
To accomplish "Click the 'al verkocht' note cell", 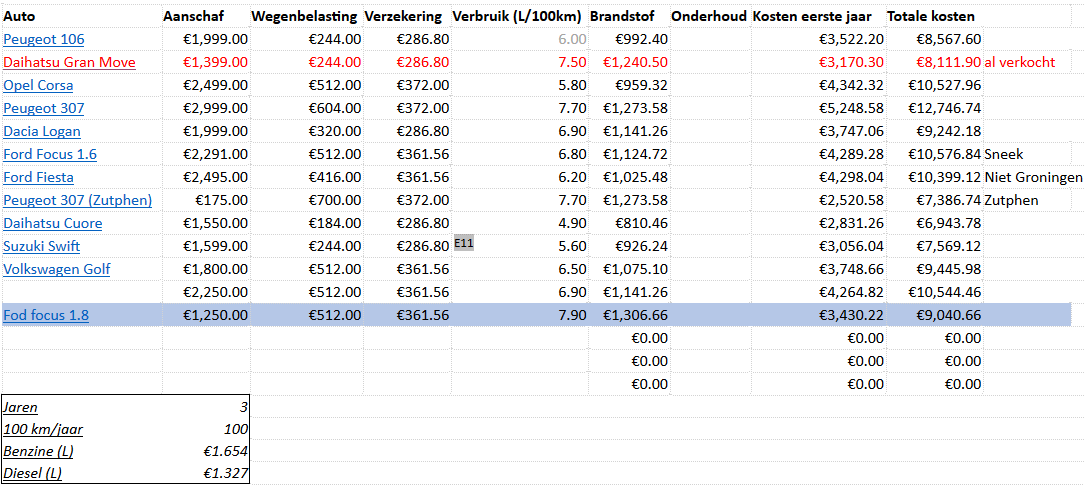I will [1019, 62].
